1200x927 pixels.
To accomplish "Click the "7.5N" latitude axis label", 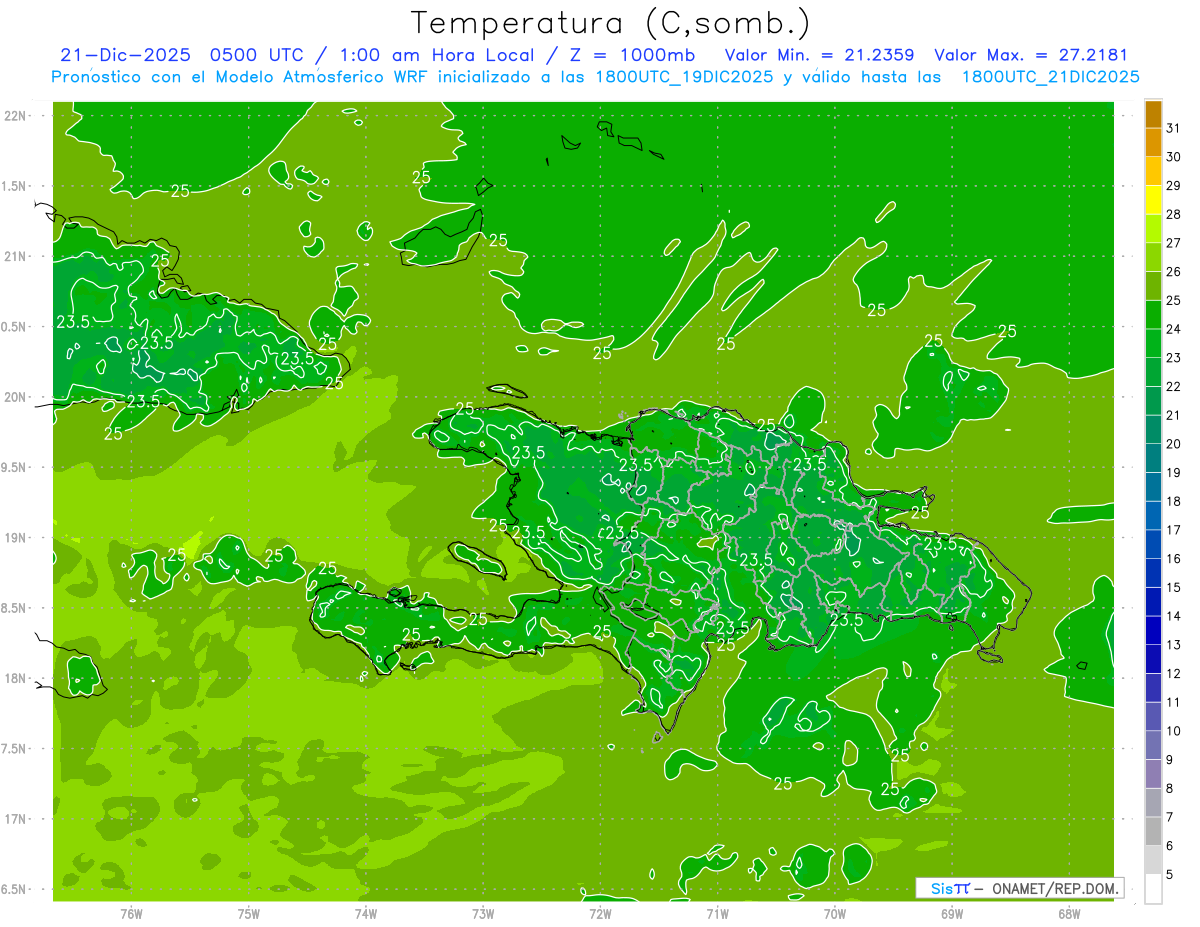I will click(x=16, y=749).
